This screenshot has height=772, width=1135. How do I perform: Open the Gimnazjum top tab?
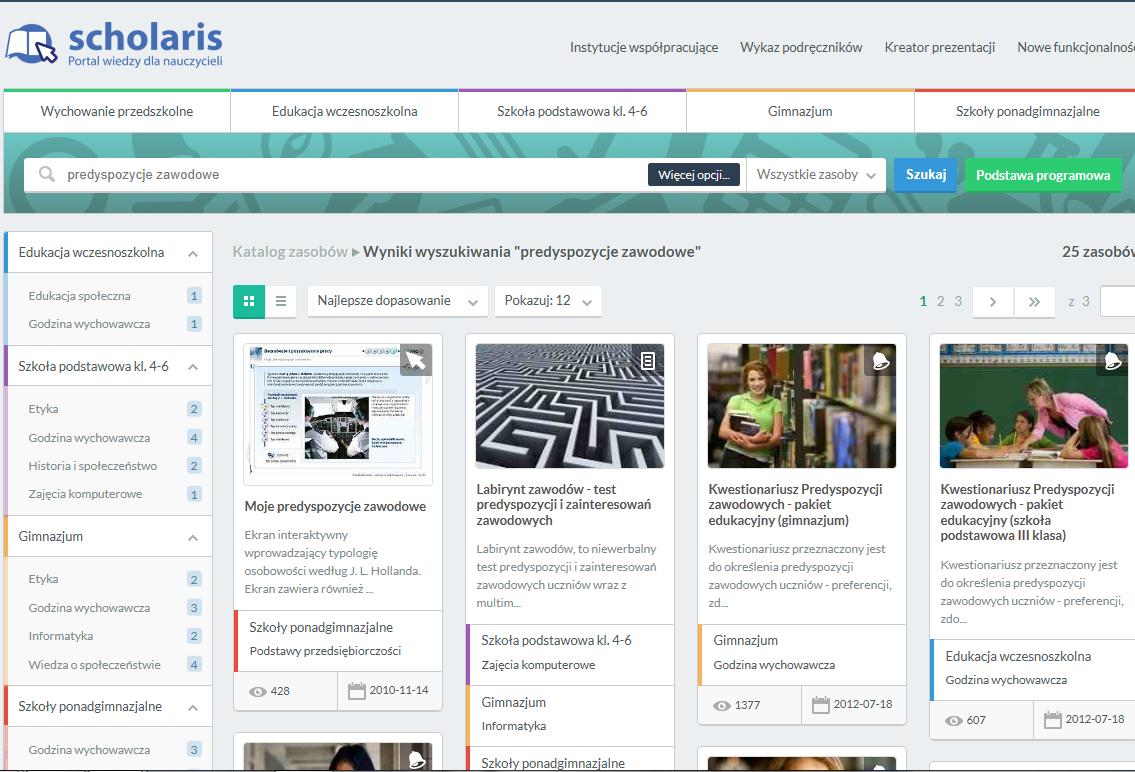click(800, 111)
